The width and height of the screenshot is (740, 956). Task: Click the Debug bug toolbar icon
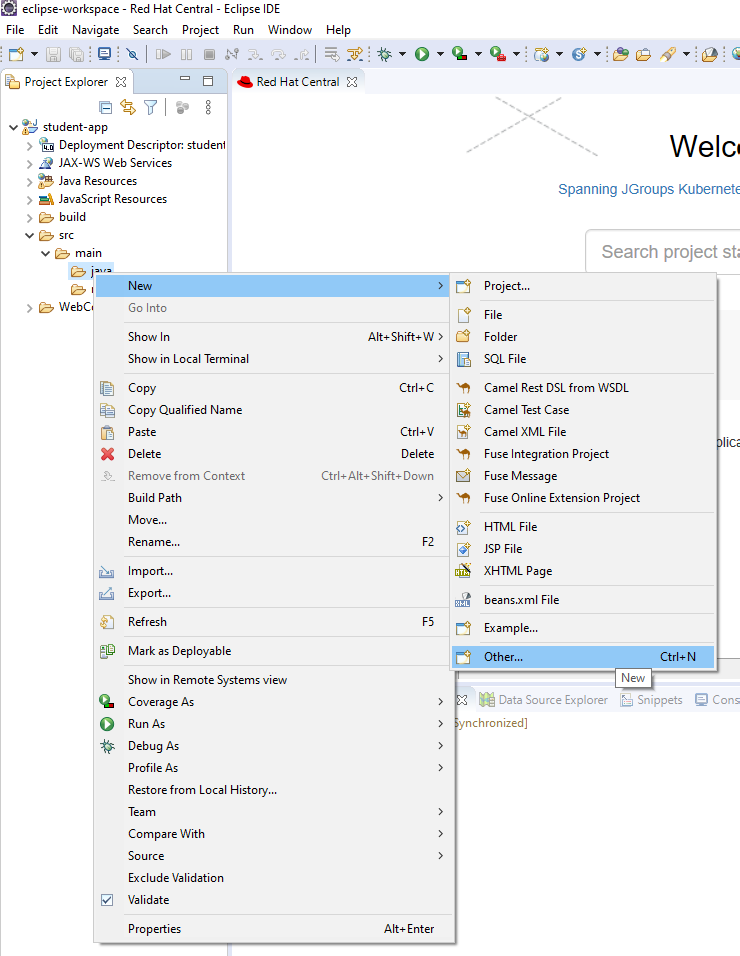[x=385, y=54]
